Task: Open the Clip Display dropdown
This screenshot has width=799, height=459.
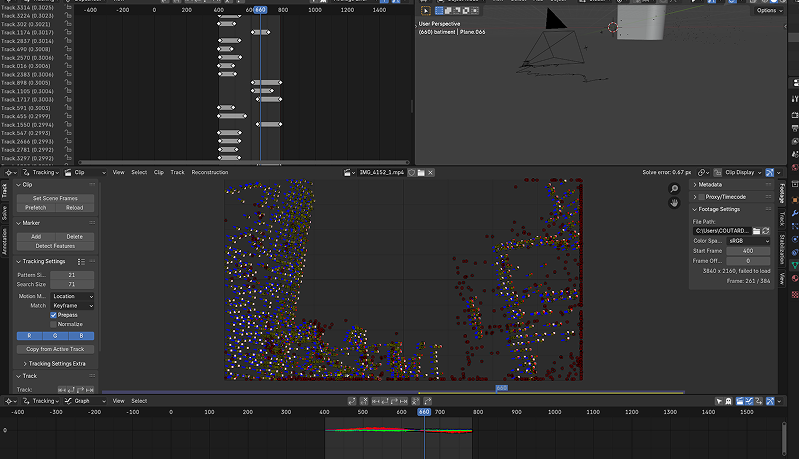Action: tap(742, 172)
